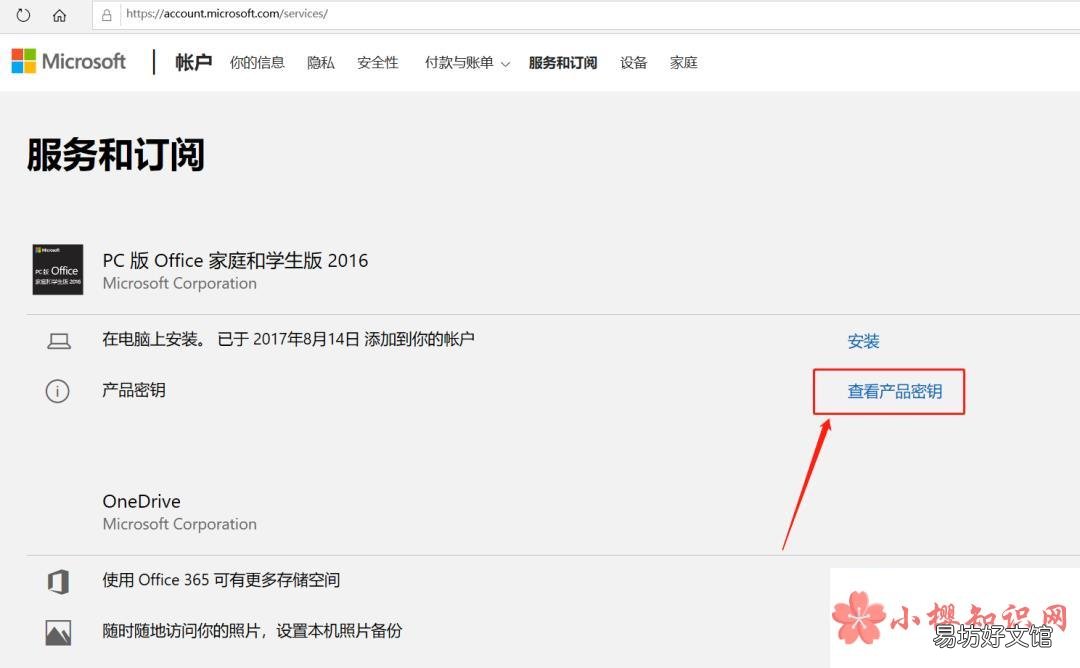Image resolution: width=1080 pixels, height=668 pixels.
Task: Click the info icon beside 产品密钥
Action: coord(57,391)
